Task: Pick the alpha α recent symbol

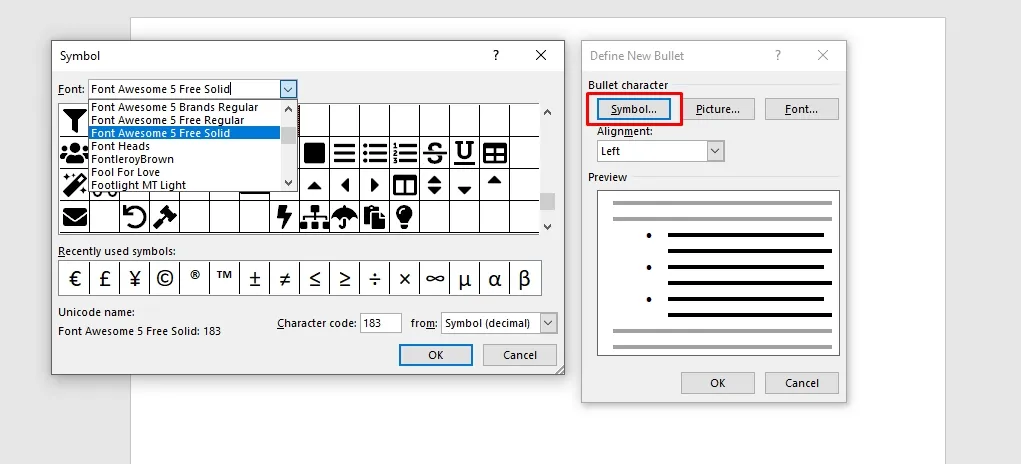Action: point(494,279)
